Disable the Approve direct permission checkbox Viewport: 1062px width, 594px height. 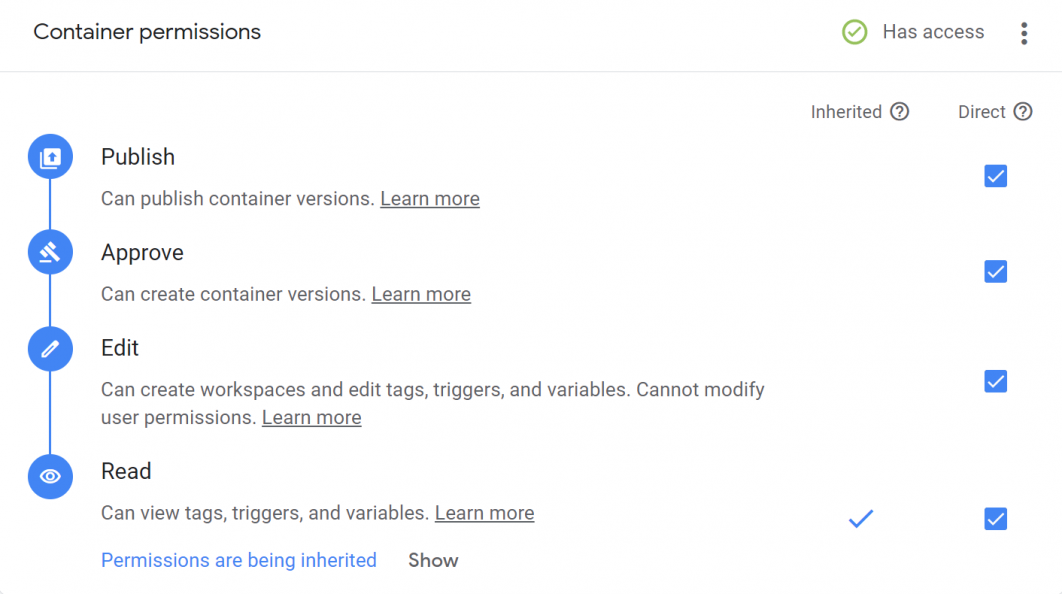coord(995,271)
